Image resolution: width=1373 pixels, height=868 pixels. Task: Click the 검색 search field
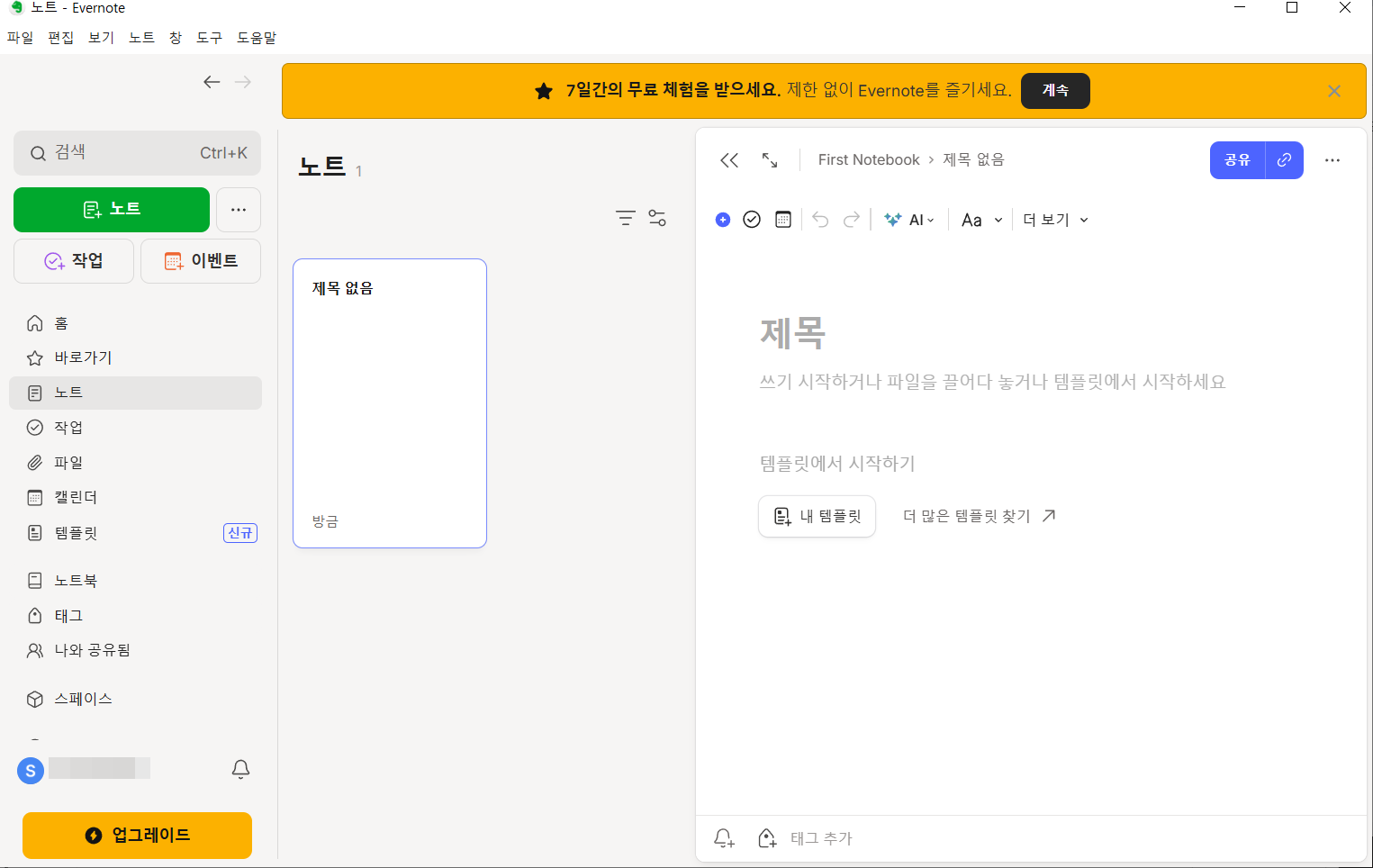(x=137, y=153)
